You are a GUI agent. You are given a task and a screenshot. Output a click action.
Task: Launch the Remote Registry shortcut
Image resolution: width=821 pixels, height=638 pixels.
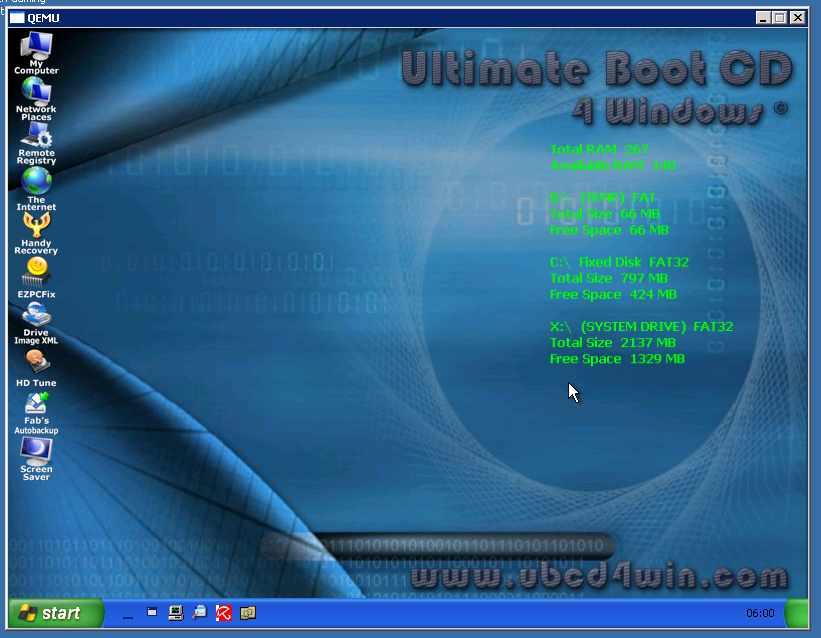[x=36, y=143]
